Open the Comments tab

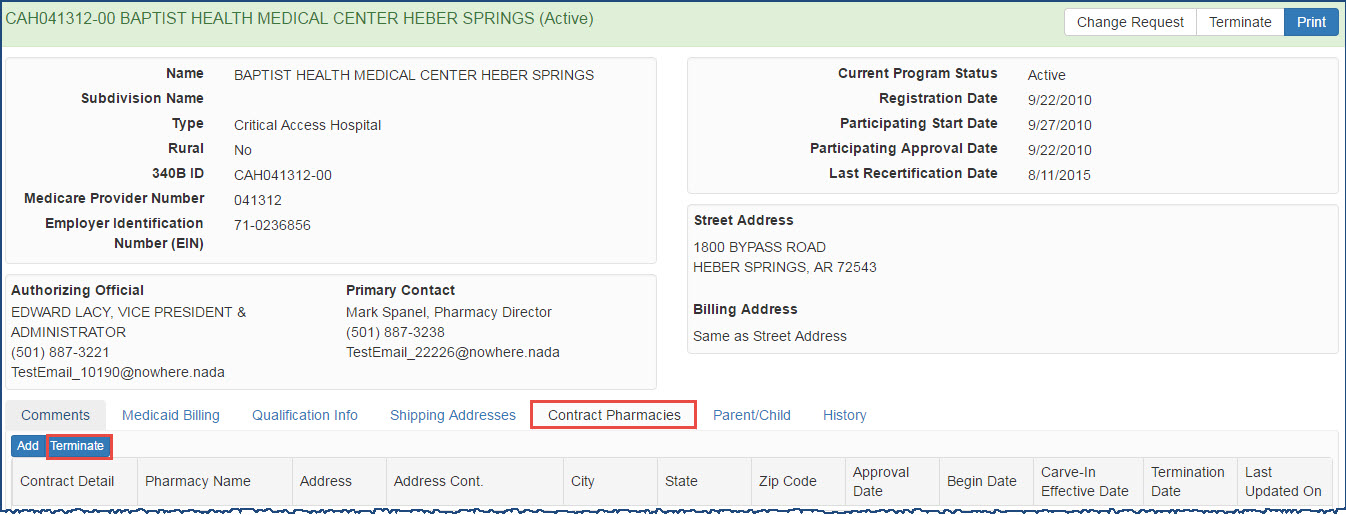coord(55,415)
